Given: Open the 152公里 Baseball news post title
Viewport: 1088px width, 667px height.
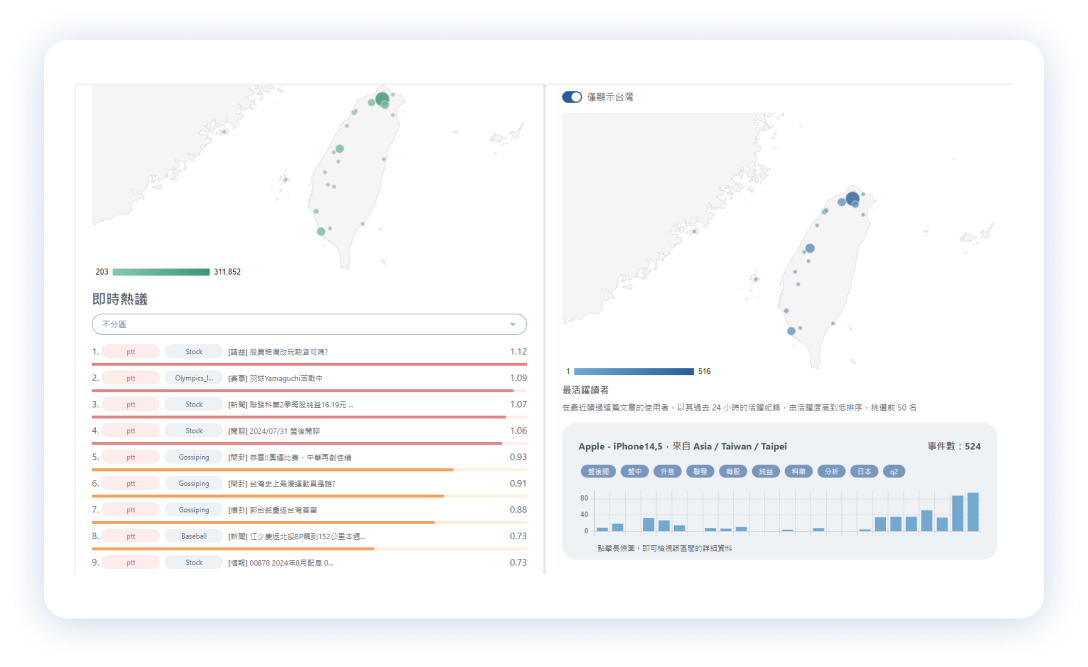Looking at the screenshot, I should [x=296, y=537].
